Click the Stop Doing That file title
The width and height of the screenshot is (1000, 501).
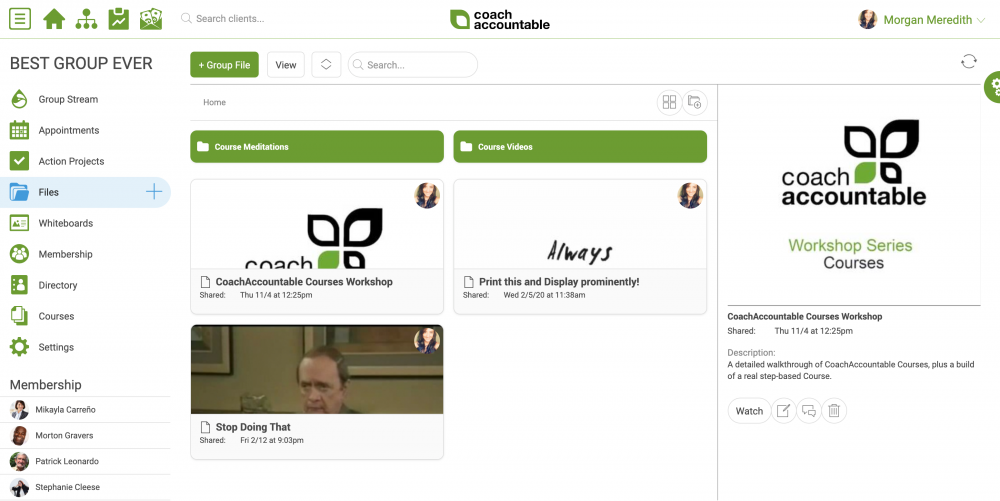[x=253, y=427]
